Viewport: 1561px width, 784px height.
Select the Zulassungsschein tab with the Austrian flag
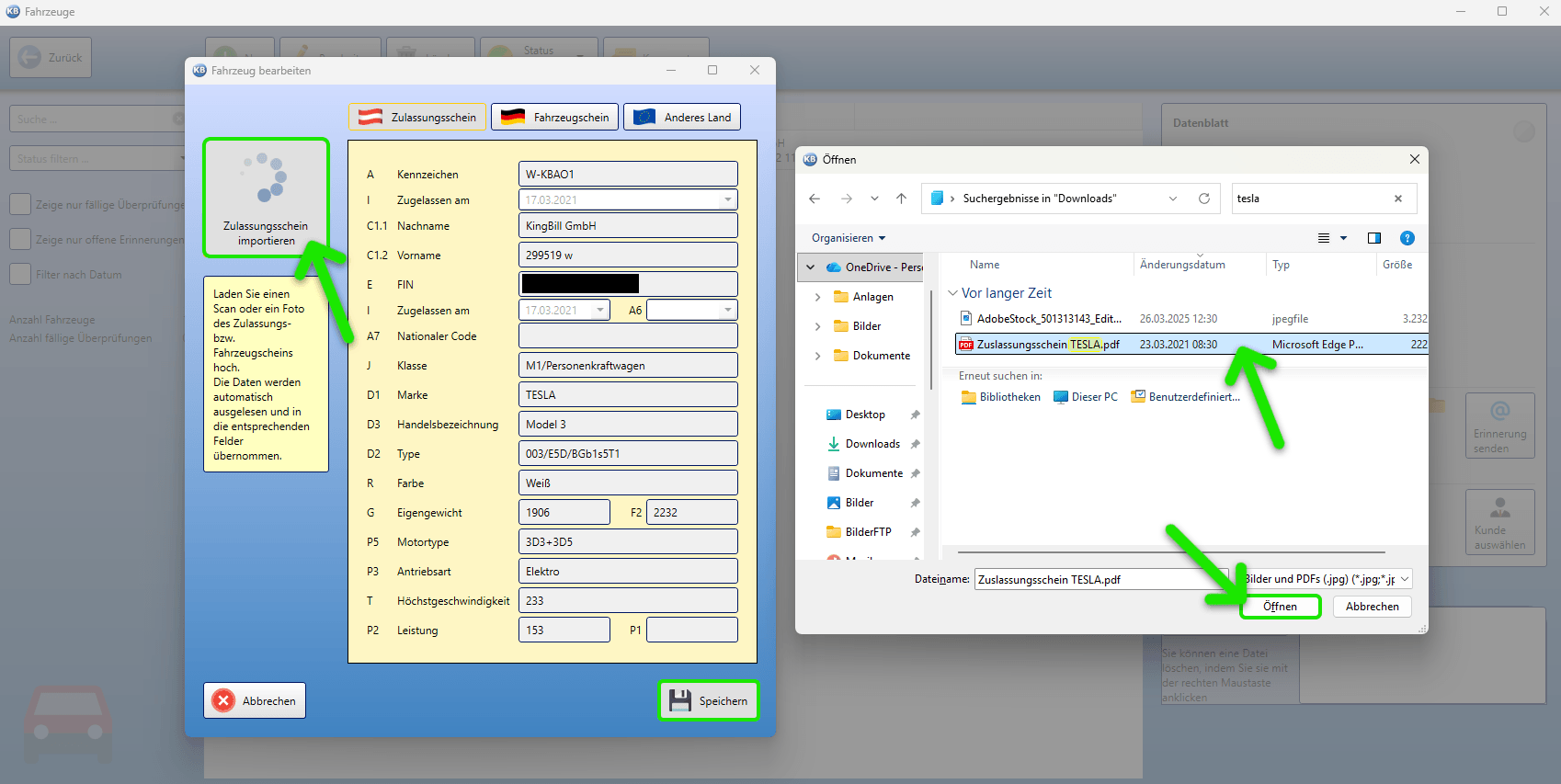point(418,117)
